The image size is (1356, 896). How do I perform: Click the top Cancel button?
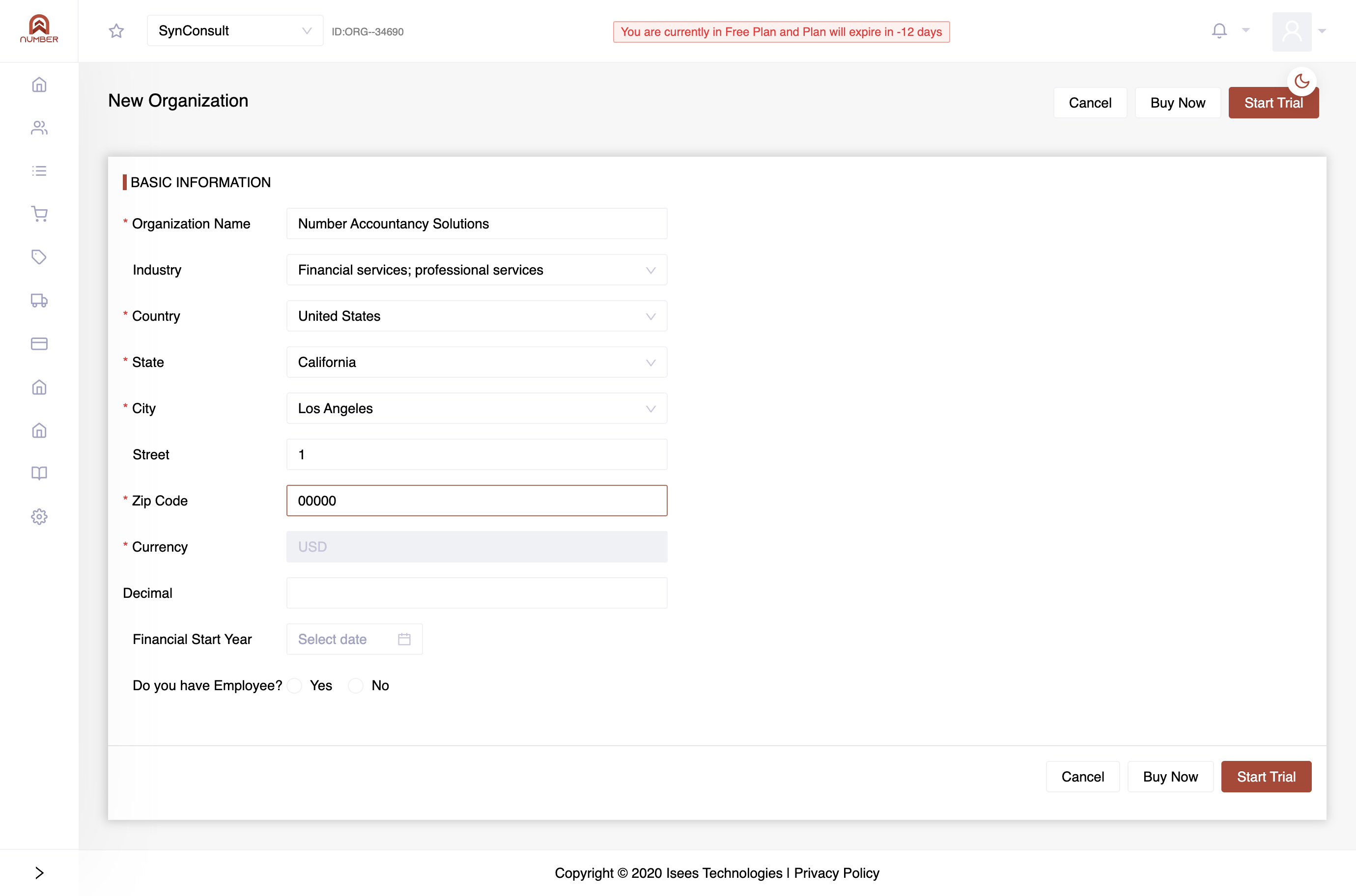coord(1090,103)
